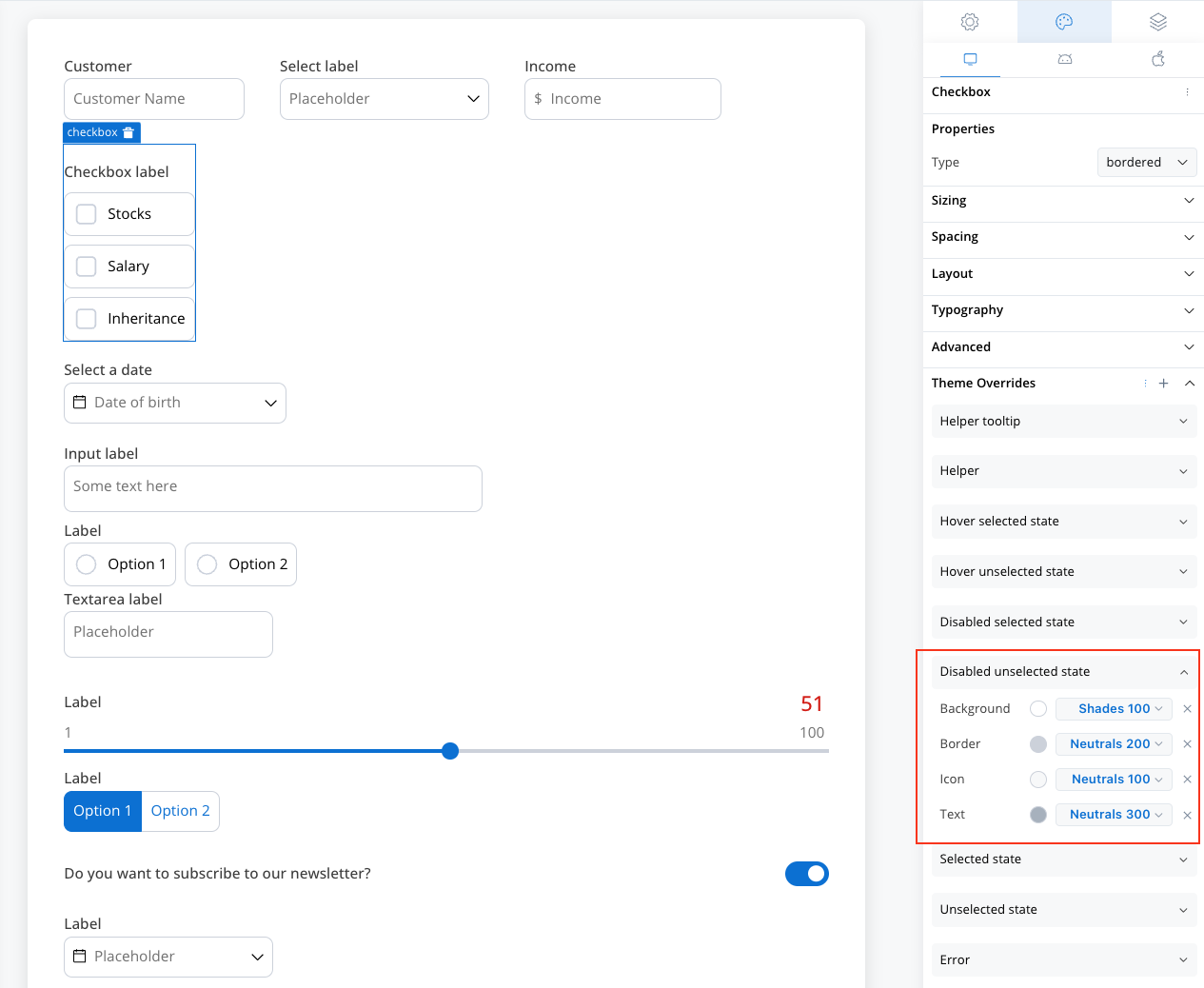Open the Date of birth dropdown arrow

click(x=270, y=404)
